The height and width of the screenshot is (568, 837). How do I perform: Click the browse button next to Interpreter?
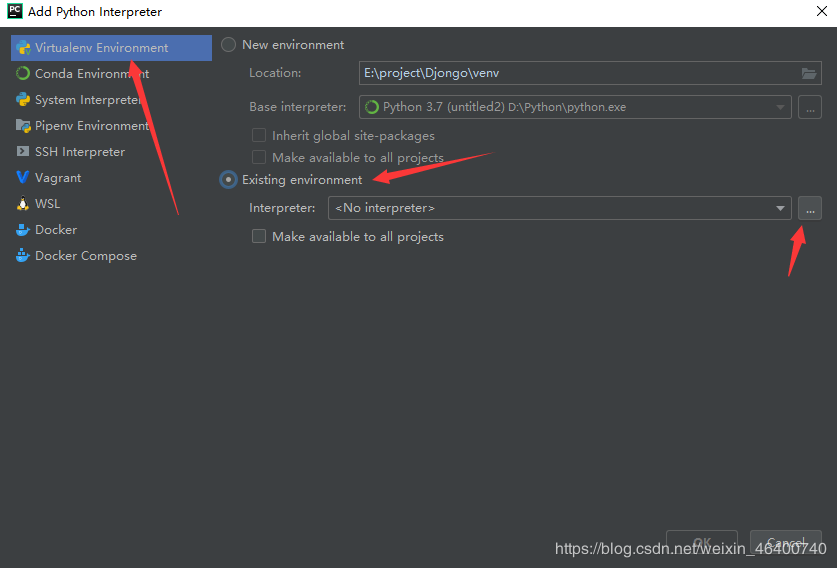coord(810,208)
